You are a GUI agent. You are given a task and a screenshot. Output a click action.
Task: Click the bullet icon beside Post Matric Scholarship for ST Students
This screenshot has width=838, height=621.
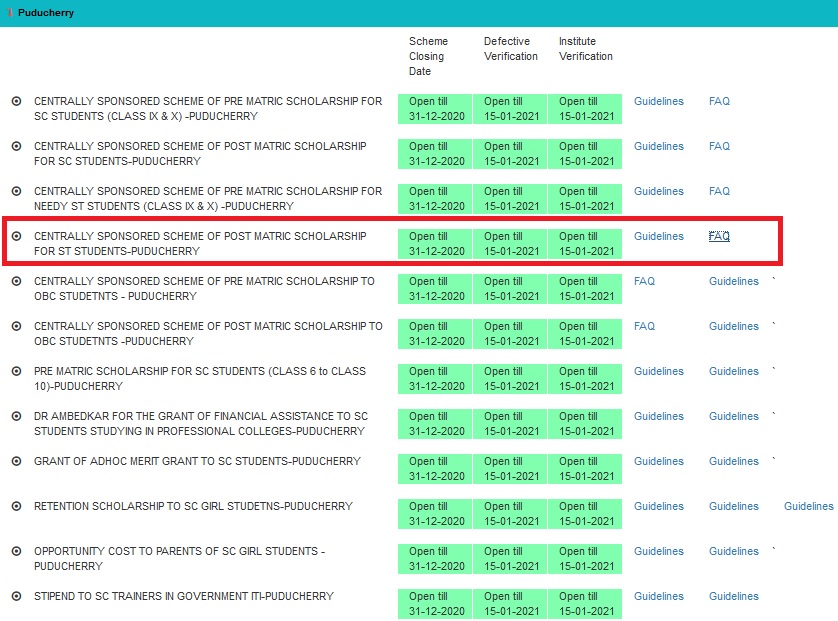(17, 236)
